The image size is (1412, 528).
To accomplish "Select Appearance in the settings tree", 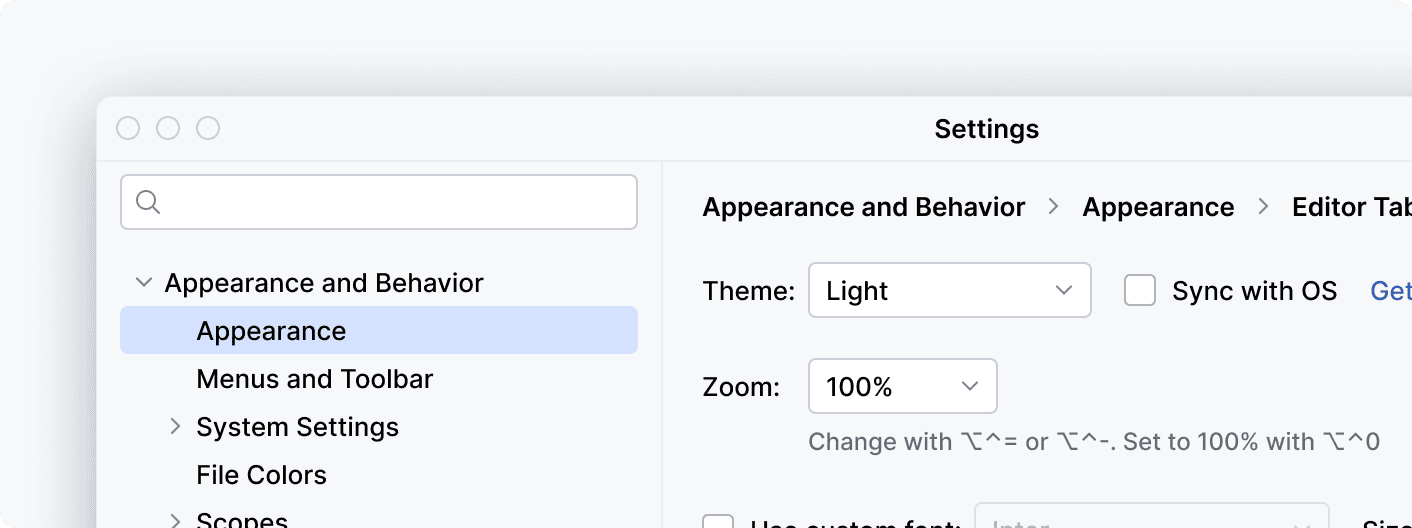I will 271,331.
